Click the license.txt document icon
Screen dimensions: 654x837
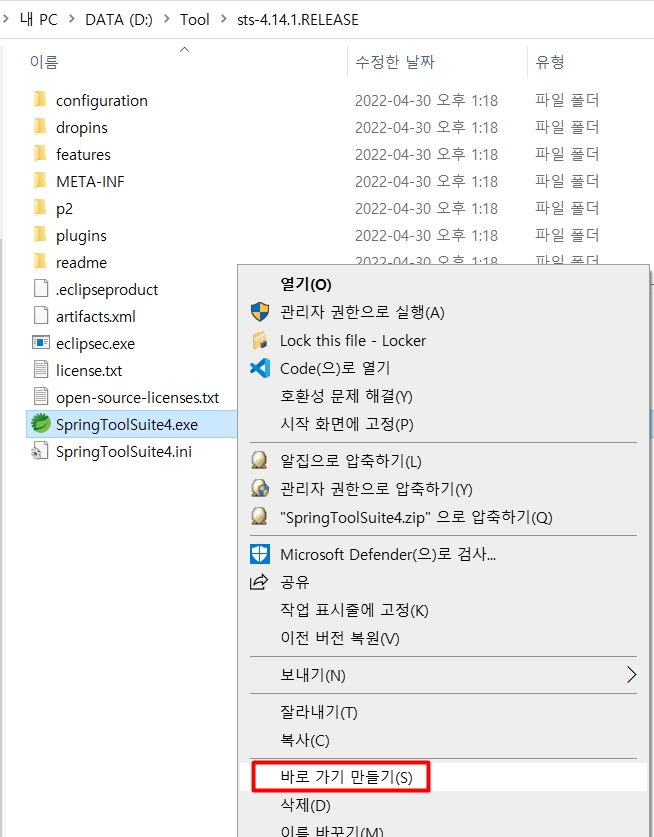coord(41,369)
